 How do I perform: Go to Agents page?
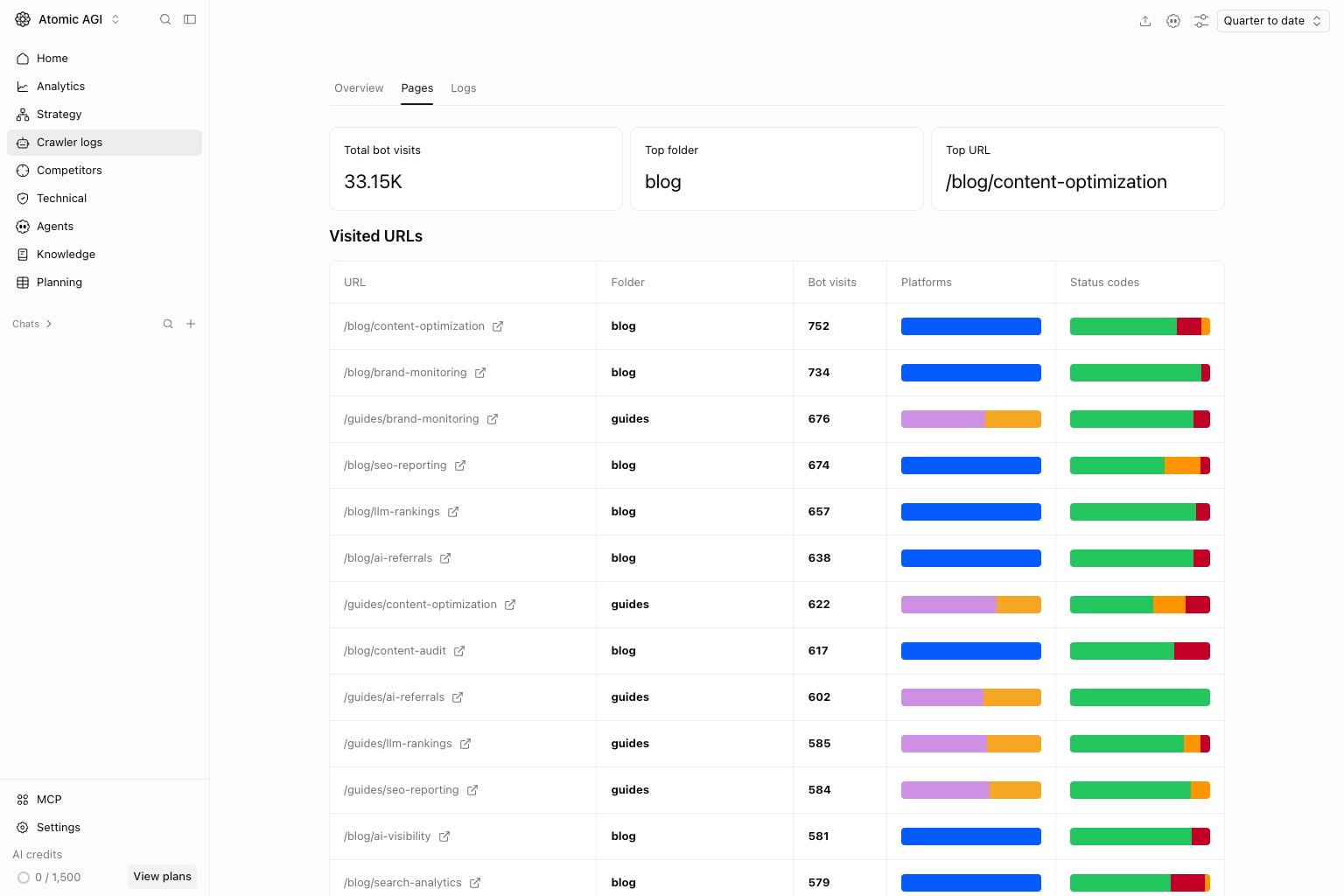pos(104,227)
